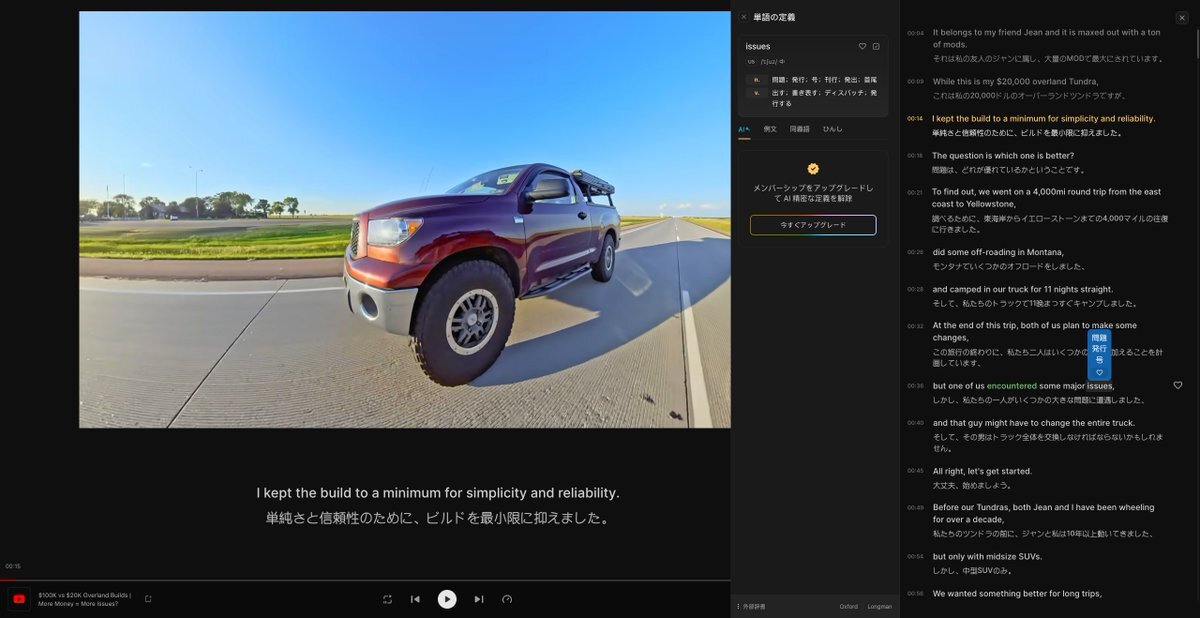
Task: Skip to the next subtitle line
Action: [x=479, y=599]
